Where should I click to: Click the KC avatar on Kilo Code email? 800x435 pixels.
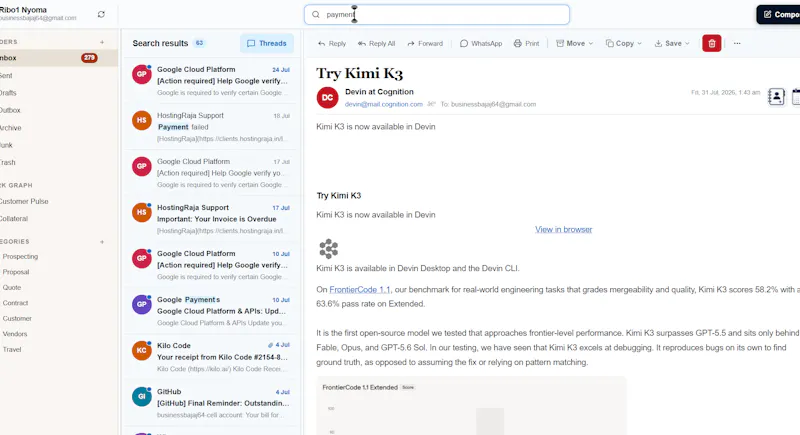click(x=141, y=350)
